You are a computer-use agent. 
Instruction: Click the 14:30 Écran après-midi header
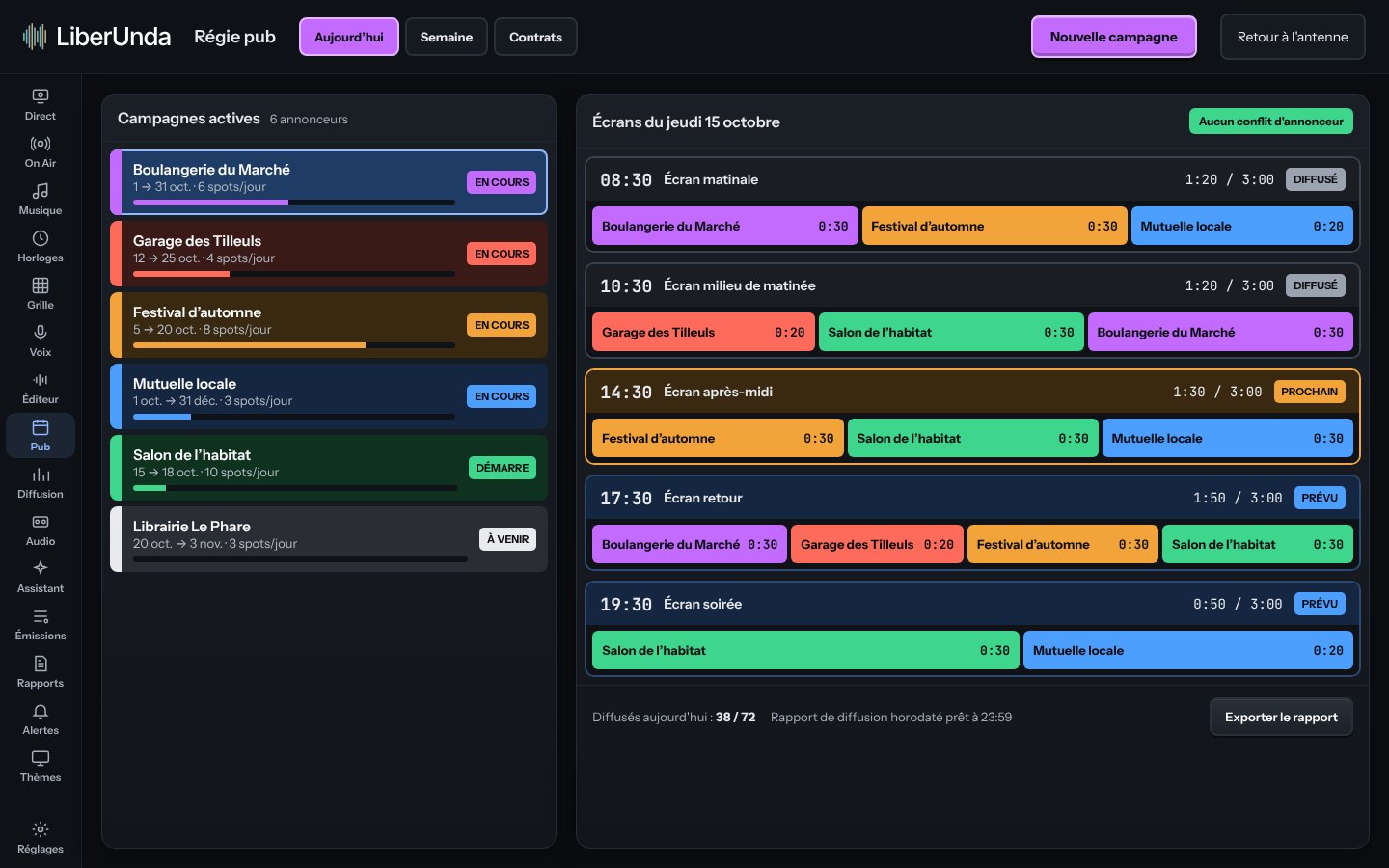point(972,392)
